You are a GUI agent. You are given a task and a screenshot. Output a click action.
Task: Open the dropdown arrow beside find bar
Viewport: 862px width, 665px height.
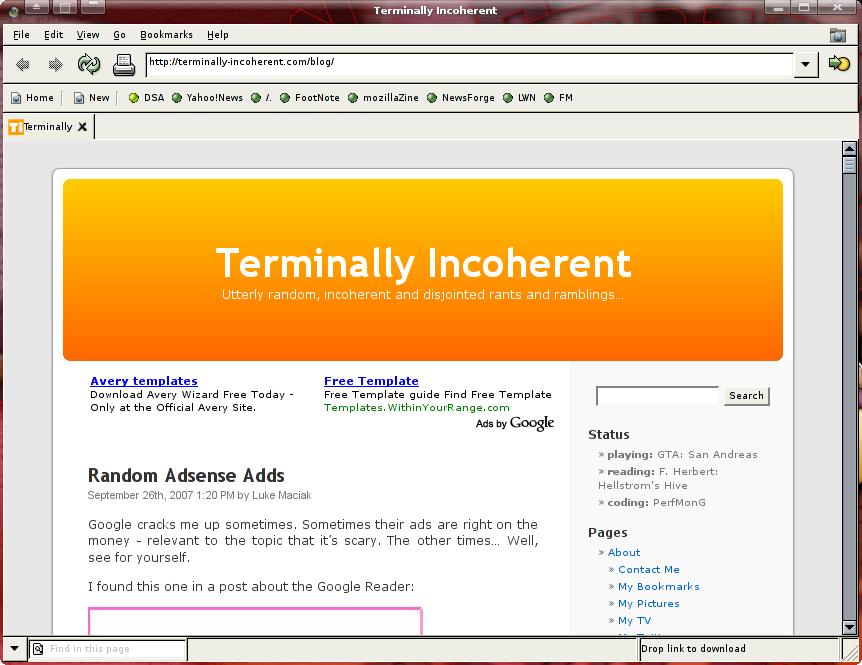coord(14,649)
